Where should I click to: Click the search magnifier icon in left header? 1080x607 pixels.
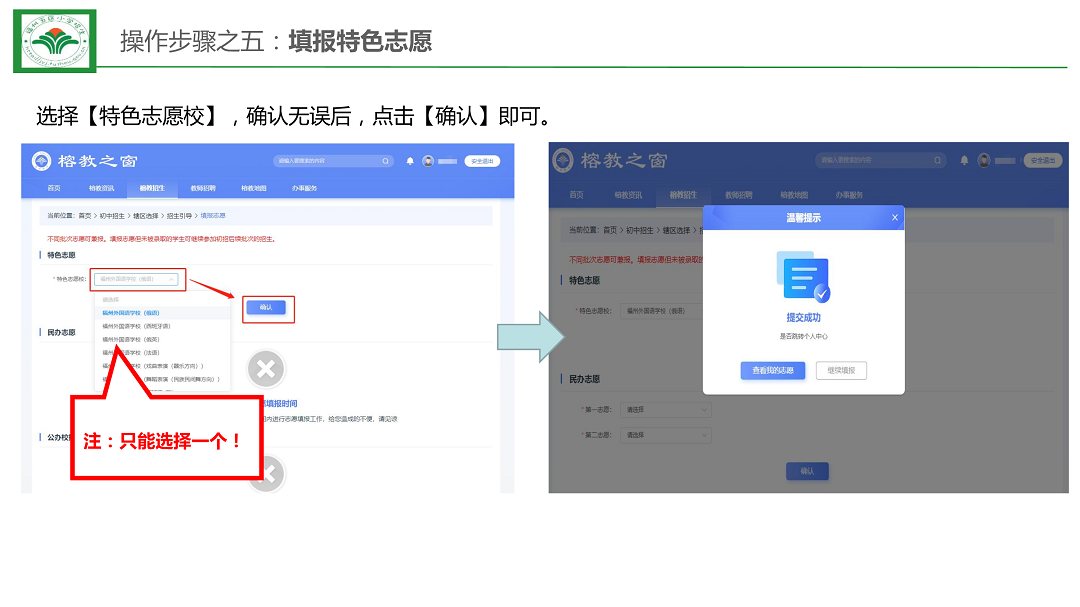(x=385, y=161)
